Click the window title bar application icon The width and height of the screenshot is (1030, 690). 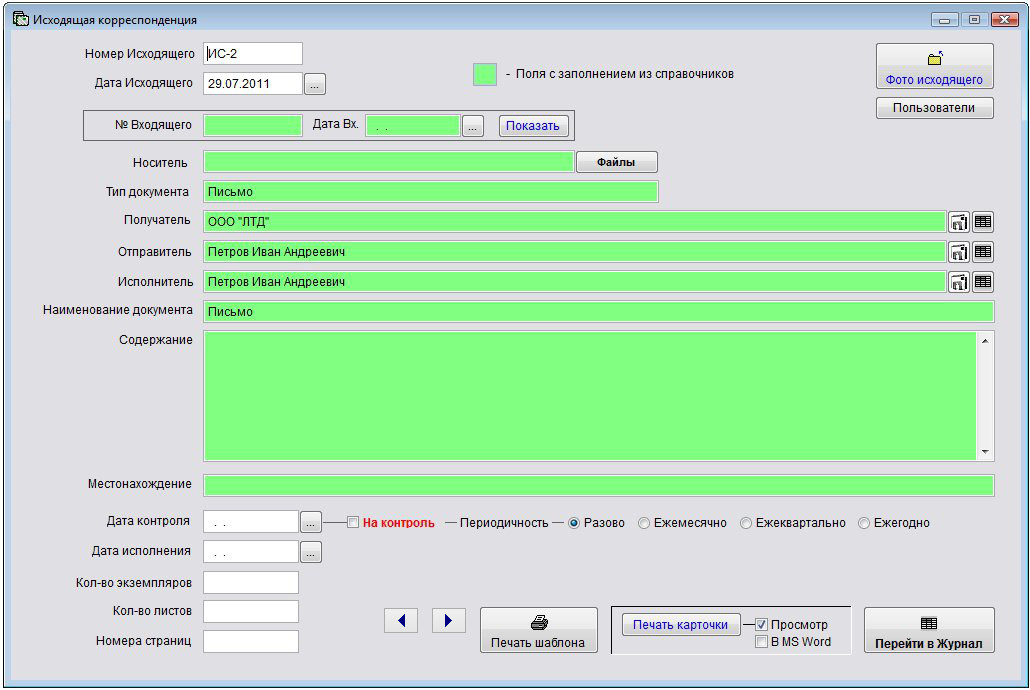click(21, 19)
